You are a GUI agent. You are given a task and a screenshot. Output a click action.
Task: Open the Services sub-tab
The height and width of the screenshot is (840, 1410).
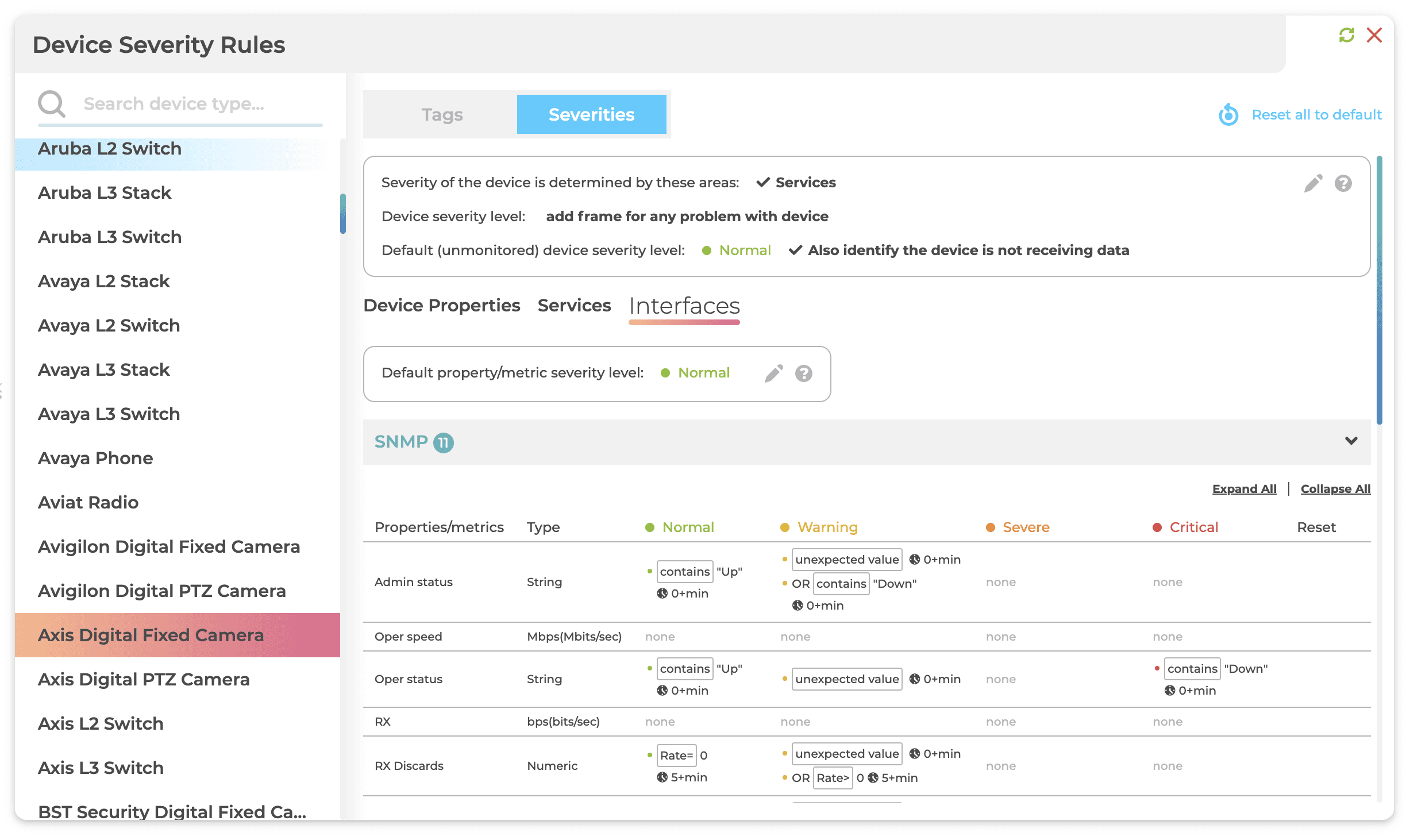coord(574,306)
